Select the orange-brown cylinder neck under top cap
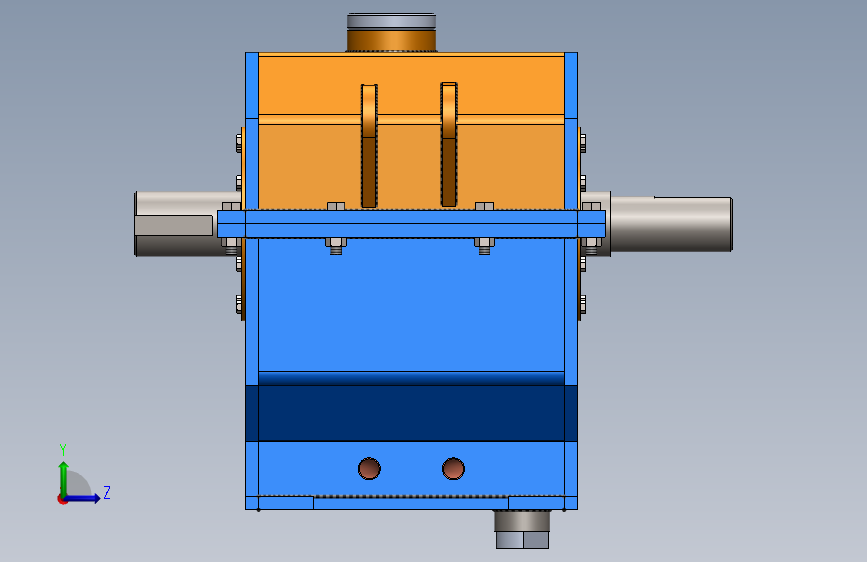Image resolution: width=867 pixels, height=562 pixels. tap(391, 41)
